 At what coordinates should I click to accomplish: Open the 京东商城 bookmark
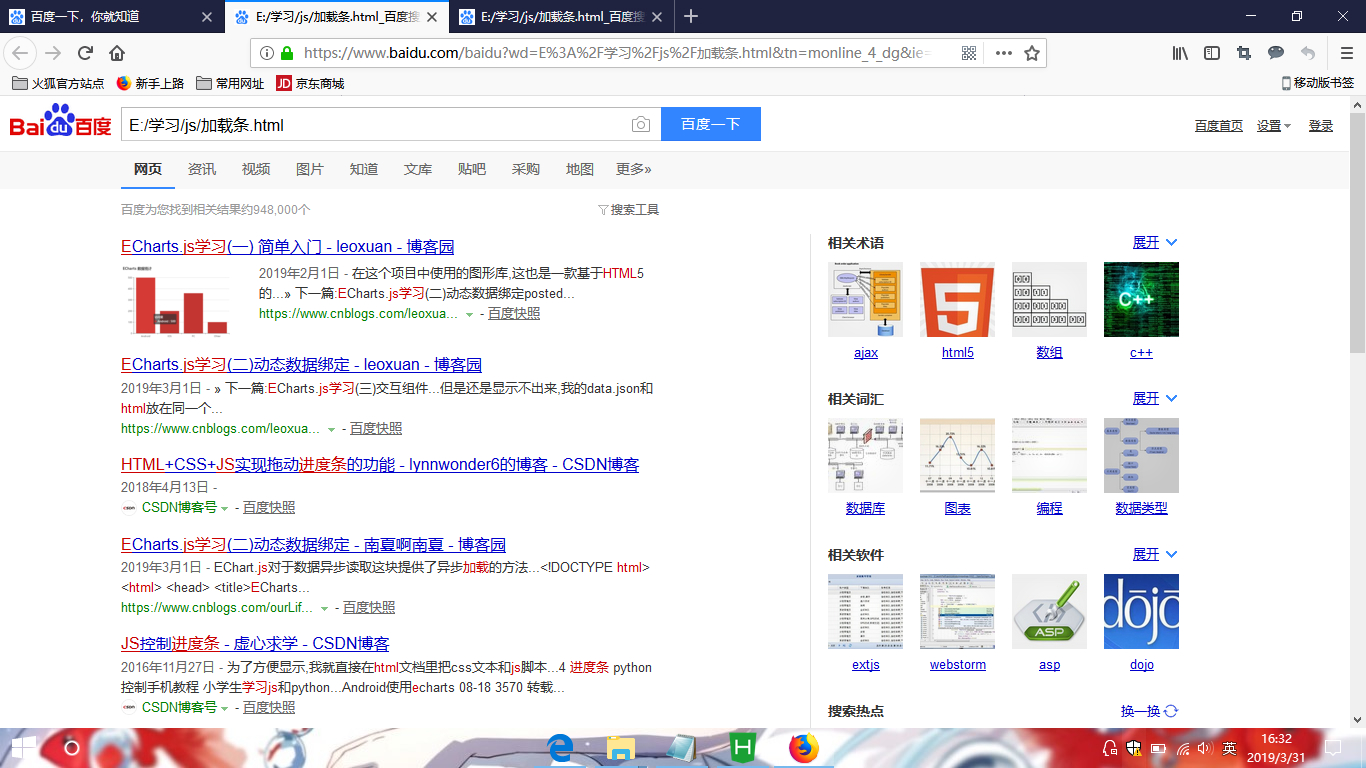point(310,83)
